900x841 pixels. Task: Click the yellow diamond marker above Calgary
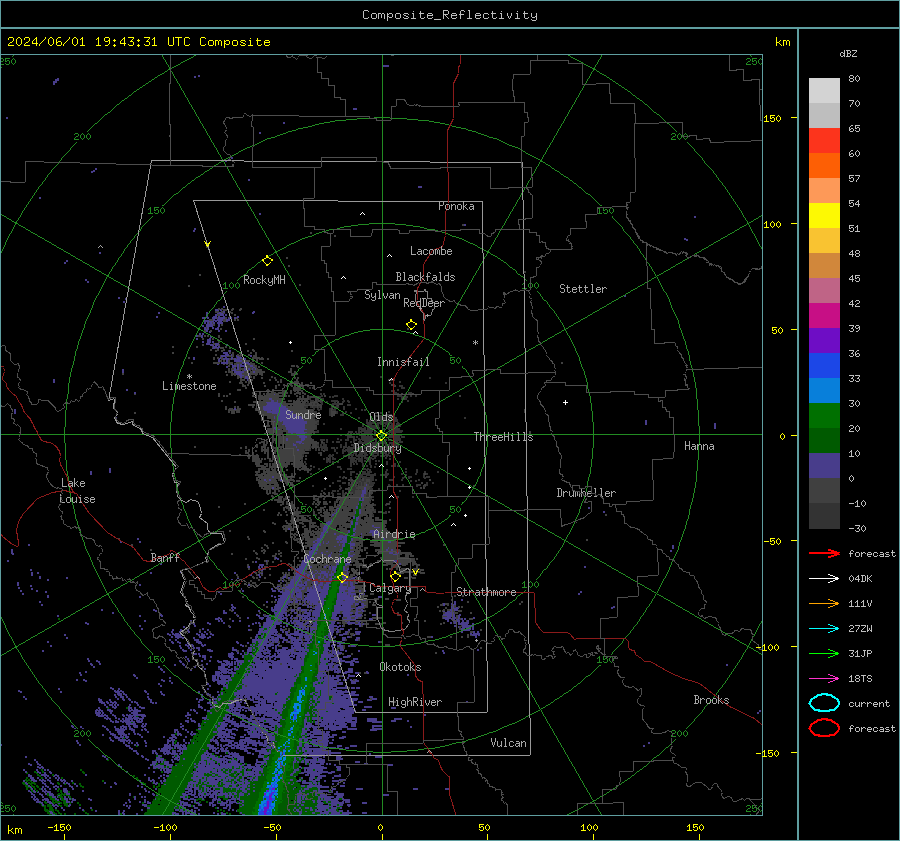pos(395,576)
